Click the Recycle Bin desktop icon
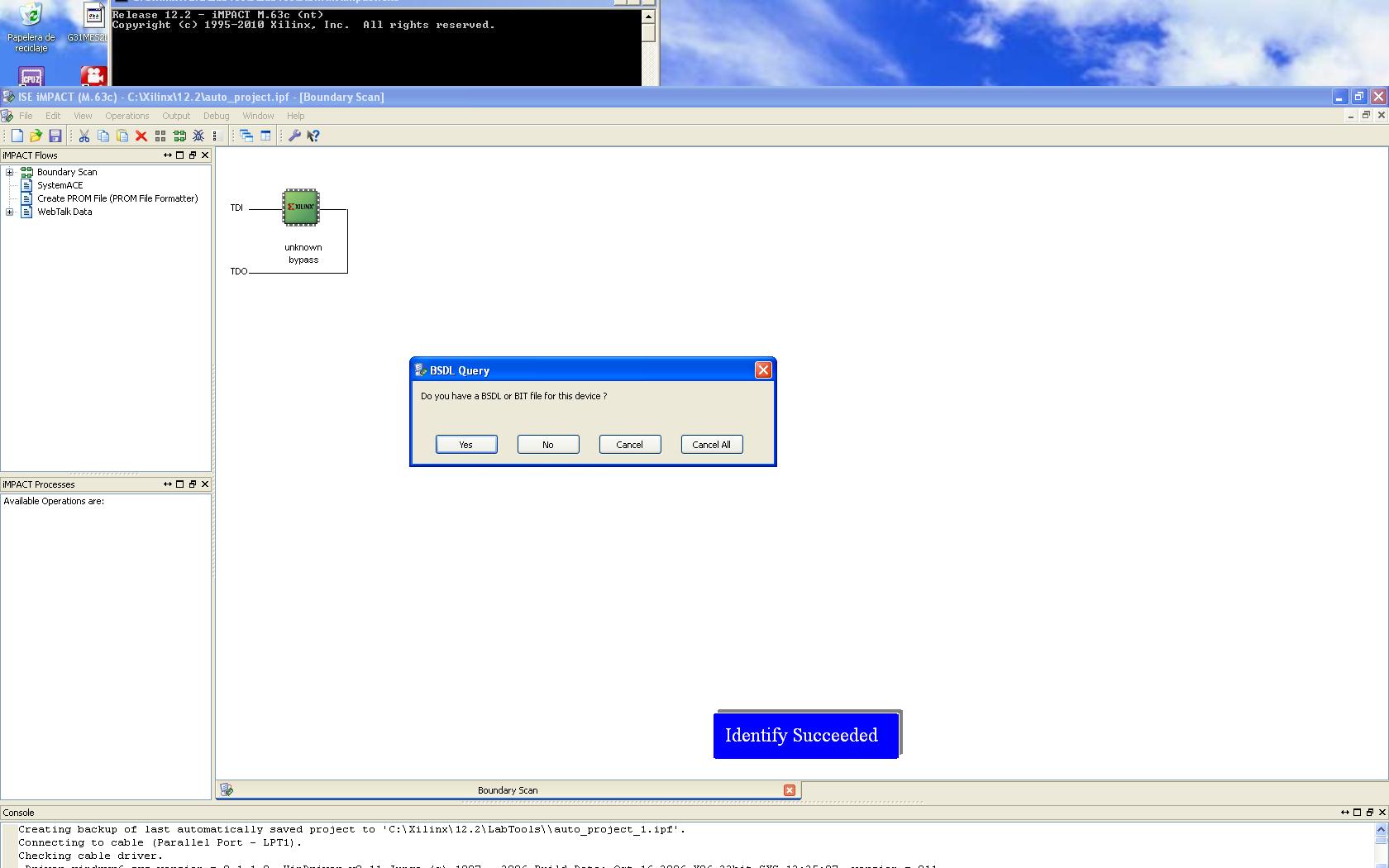Image resolution: width=1389 pixels, height=868 pixels. pyautogui.click(x=31, y=15)
